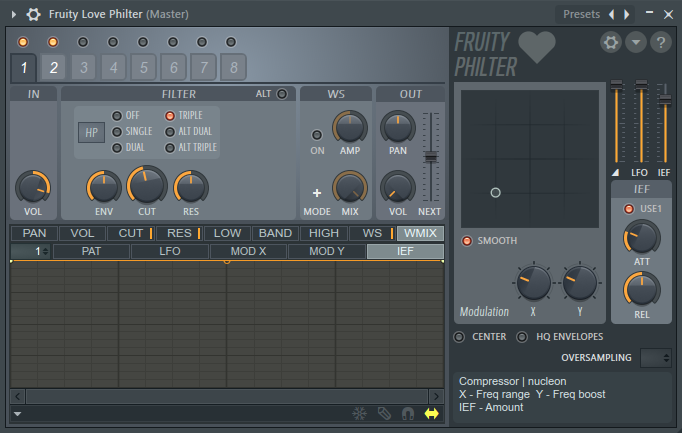Select the OFF filter mode
This screenshot has height=433, width=682.
[x=117, y=116]
